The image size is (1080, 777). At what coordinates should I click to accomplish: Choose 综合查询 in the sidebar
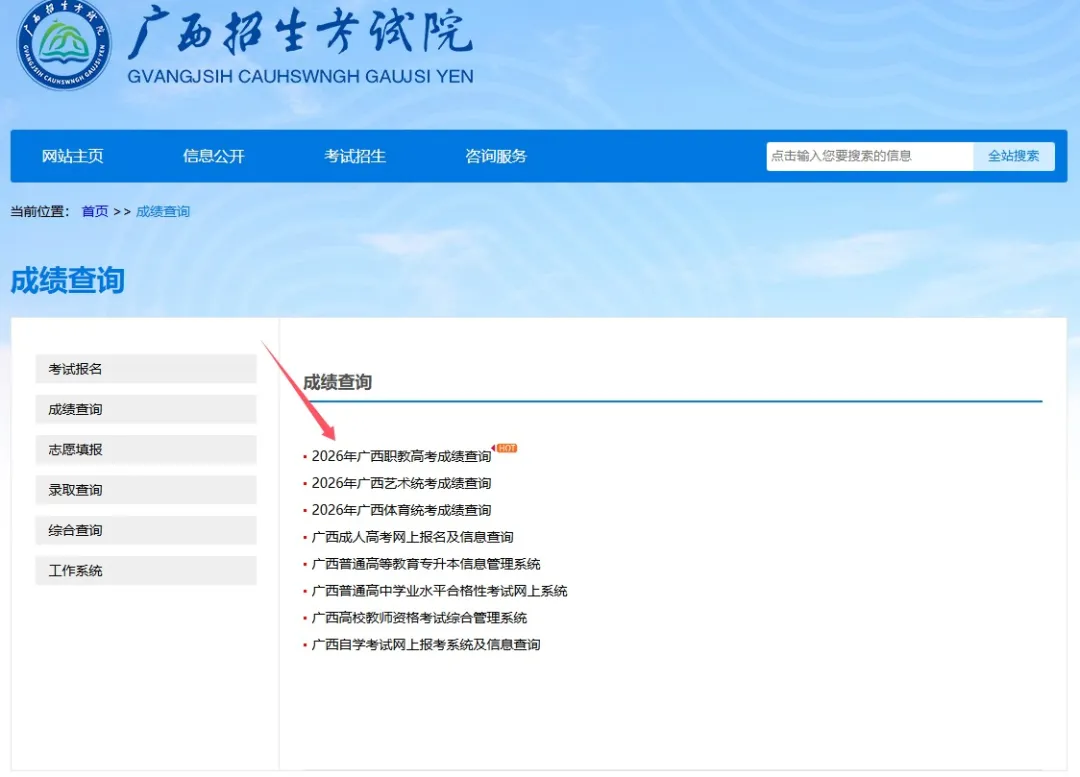coord(146,530)
